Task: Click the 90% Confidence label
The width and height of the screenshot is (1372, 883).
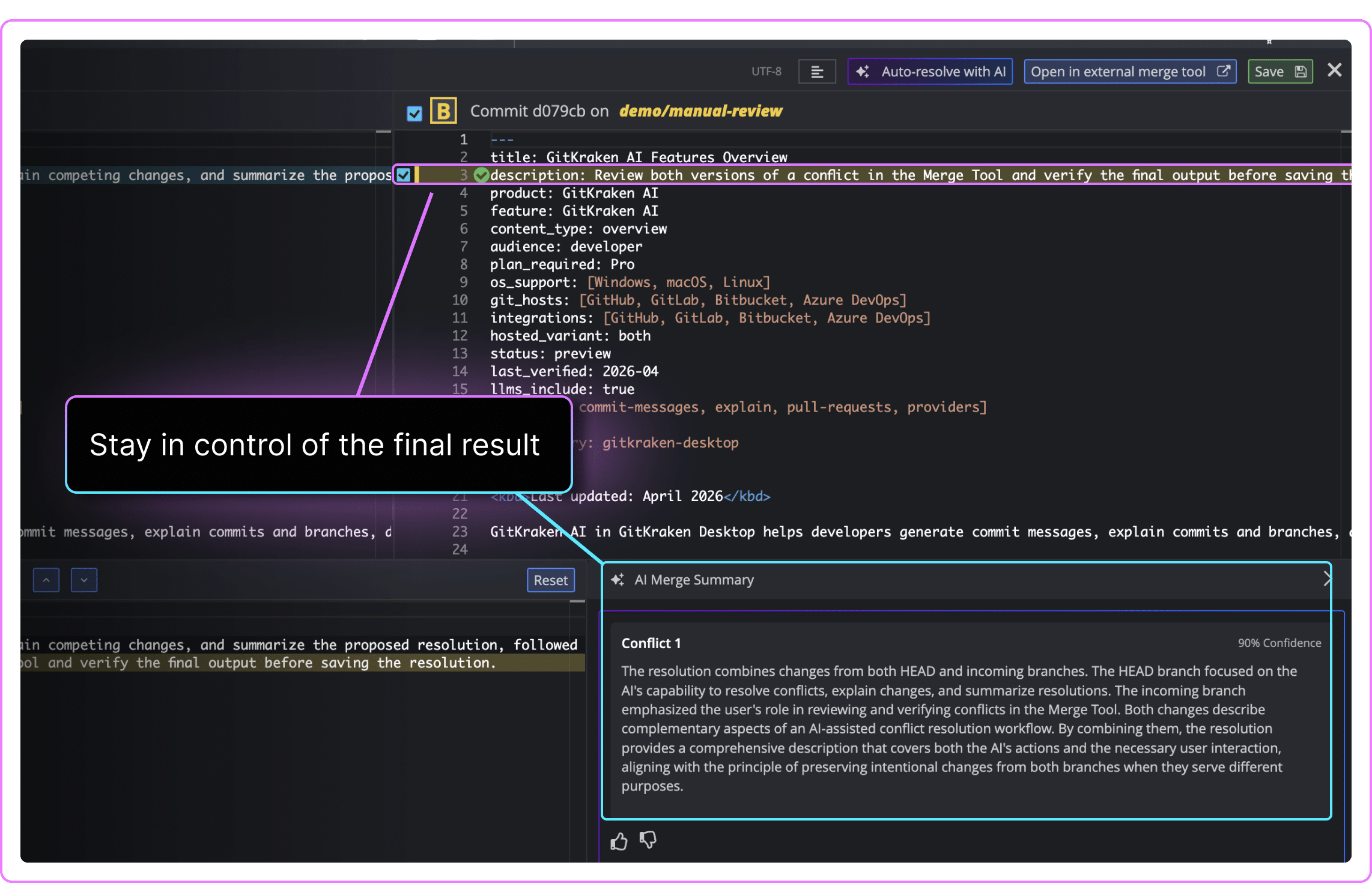Action: pos(1279,643)
